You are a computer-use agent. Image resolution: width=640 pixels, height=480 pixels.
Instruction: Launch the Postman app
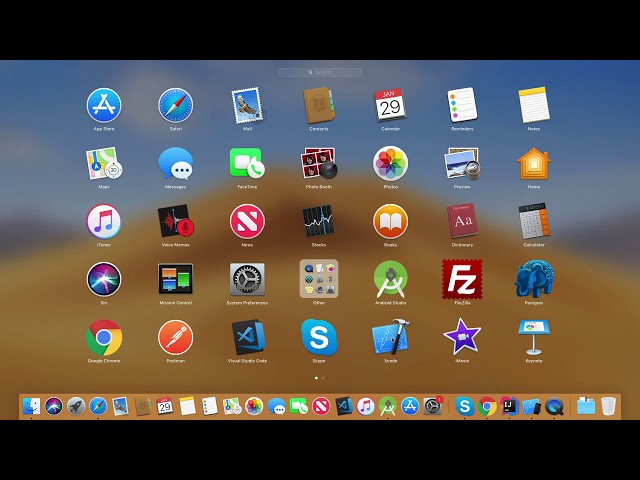pos(176,338)
